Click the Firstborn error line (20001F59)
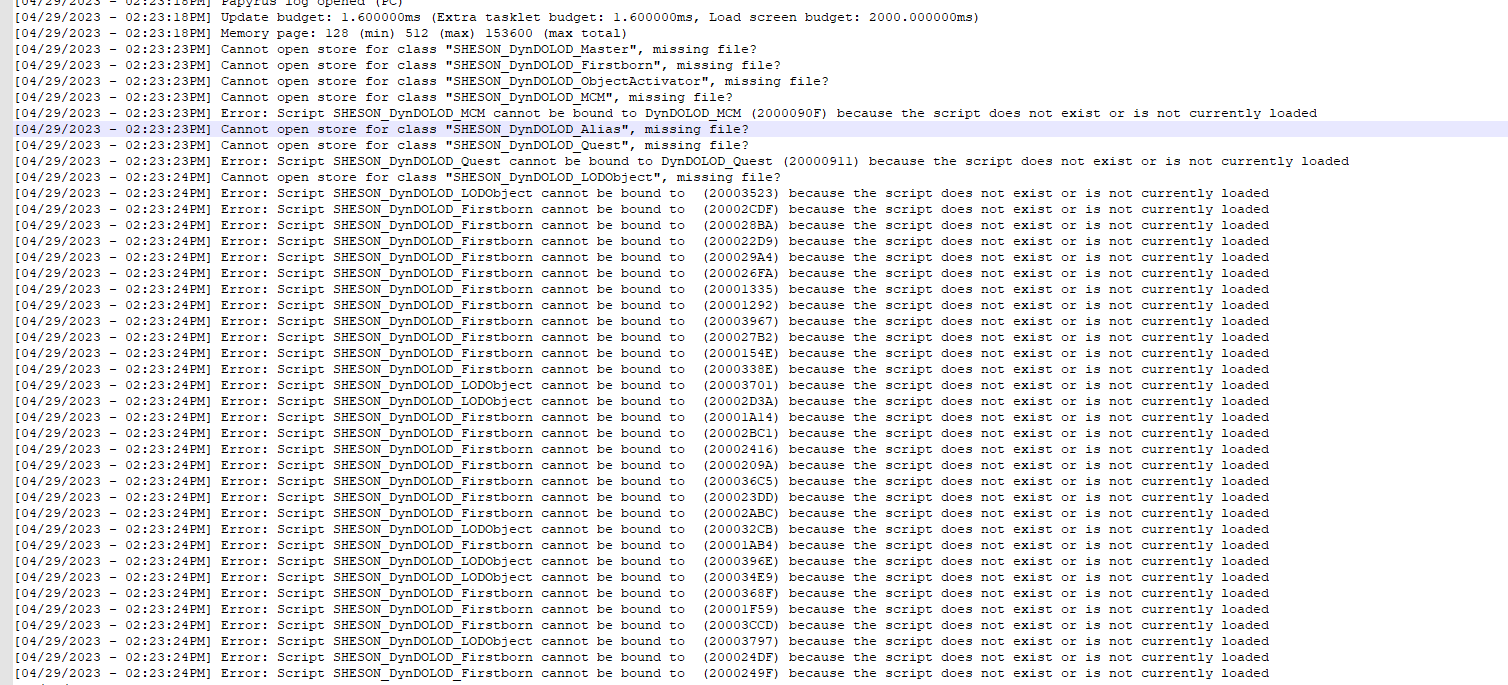 pos(642,609)
